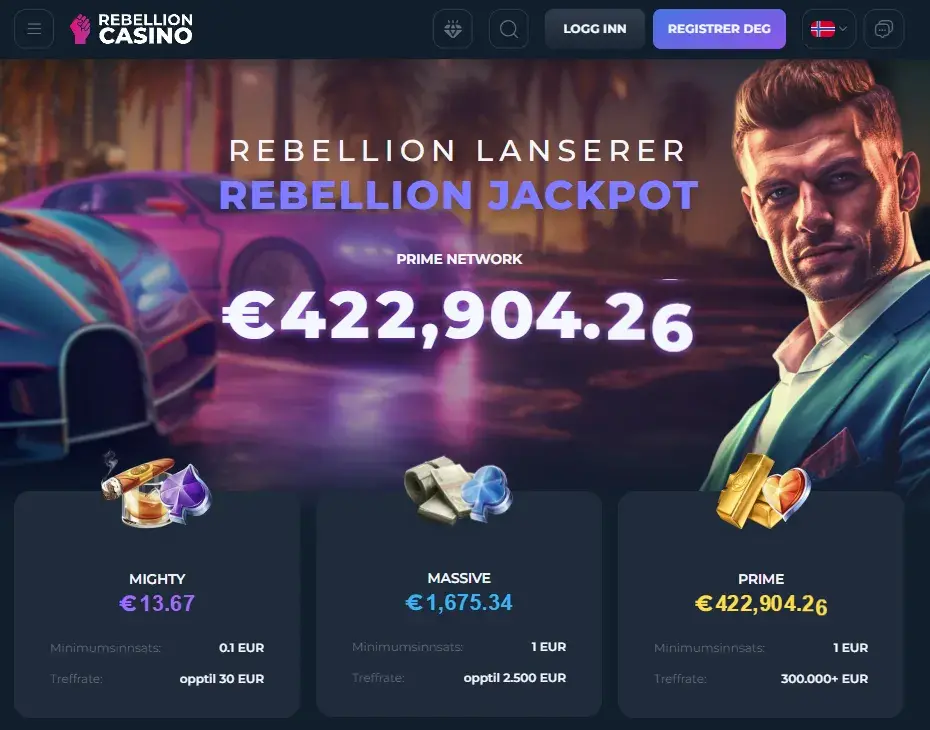Image resolution: width=930 pixels, height=730 pixels.
Task: Click the Massive €1,675.34 amount
Action: [459, 603]
